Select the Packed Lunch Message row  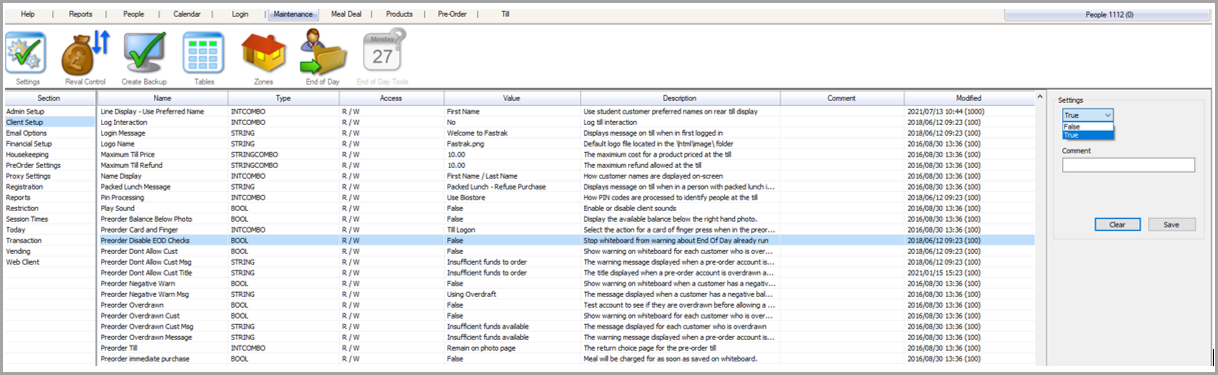point(565,187)
